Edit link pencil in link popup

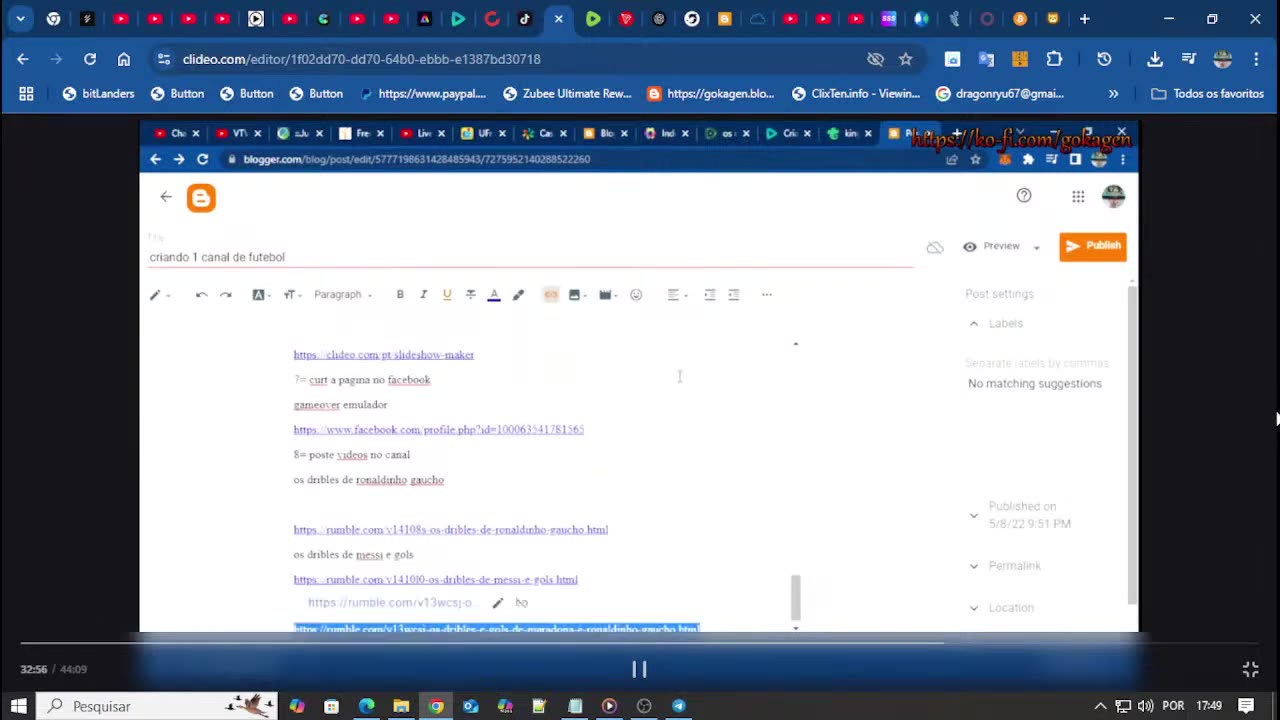(x=498, y=603)
